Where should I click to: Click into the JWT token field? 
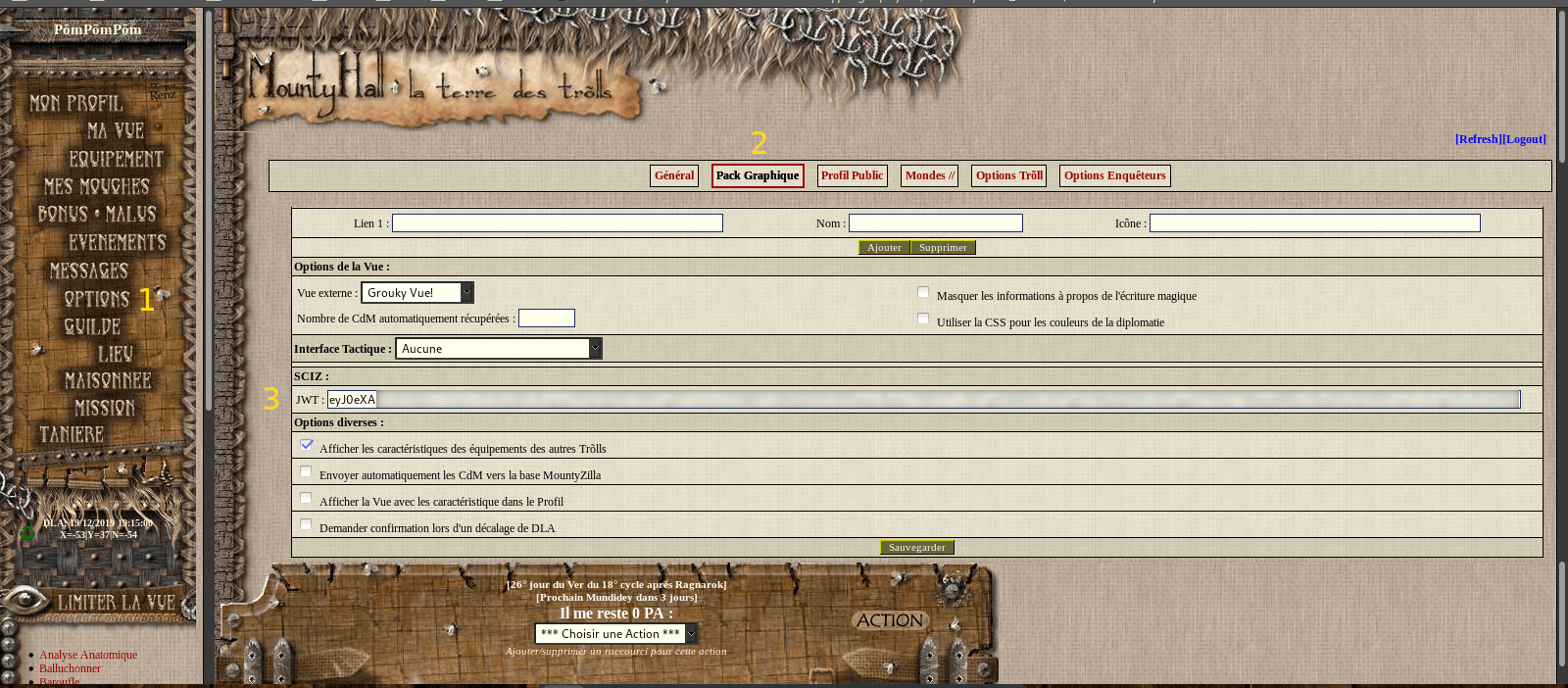[921, 399]
